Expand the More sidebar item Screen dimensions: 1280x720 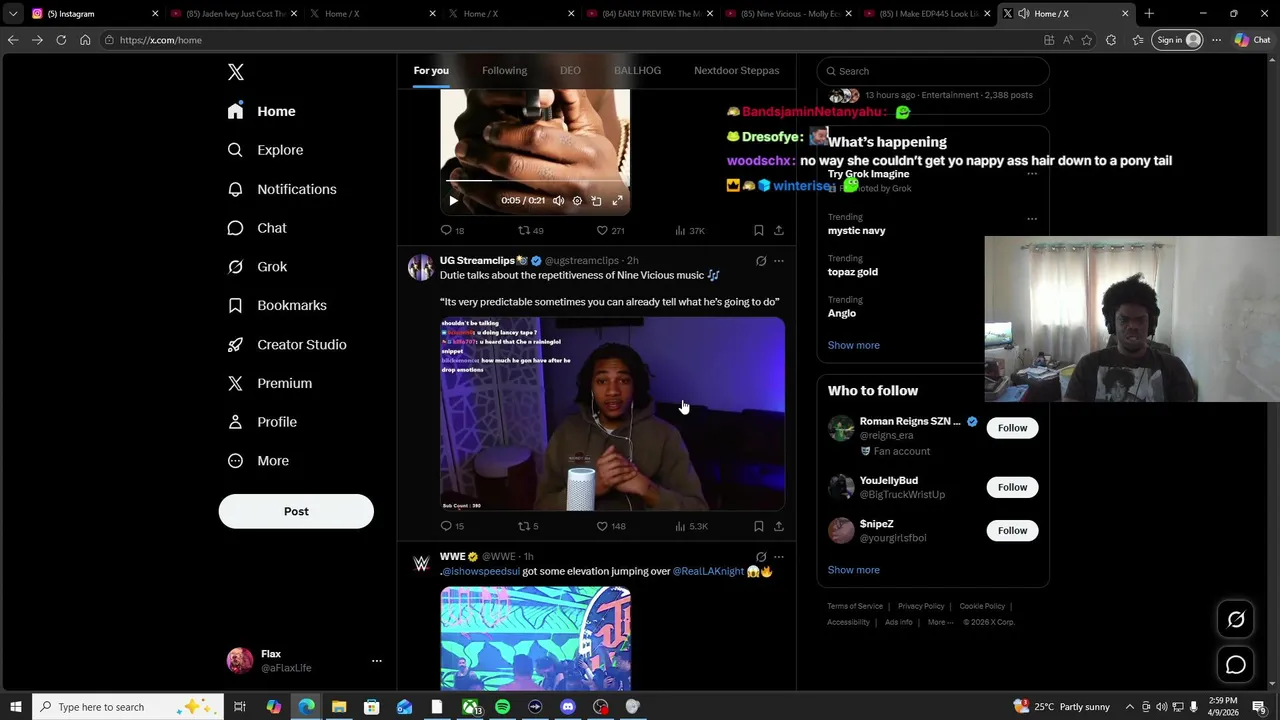click(258, 461)
